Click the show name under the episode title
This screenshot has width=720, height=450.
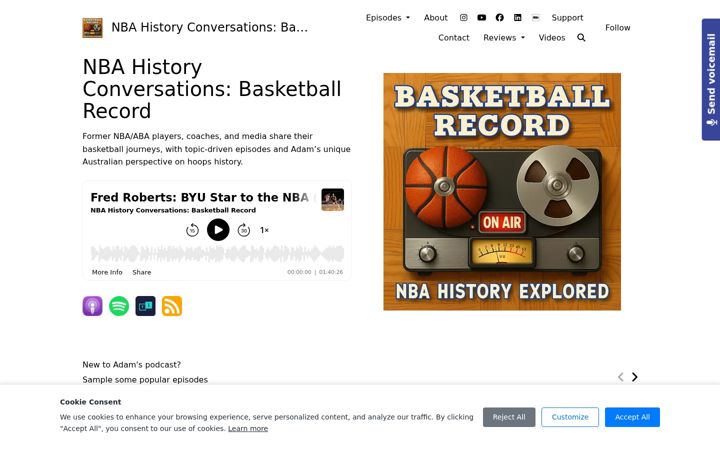coord(173,210)
